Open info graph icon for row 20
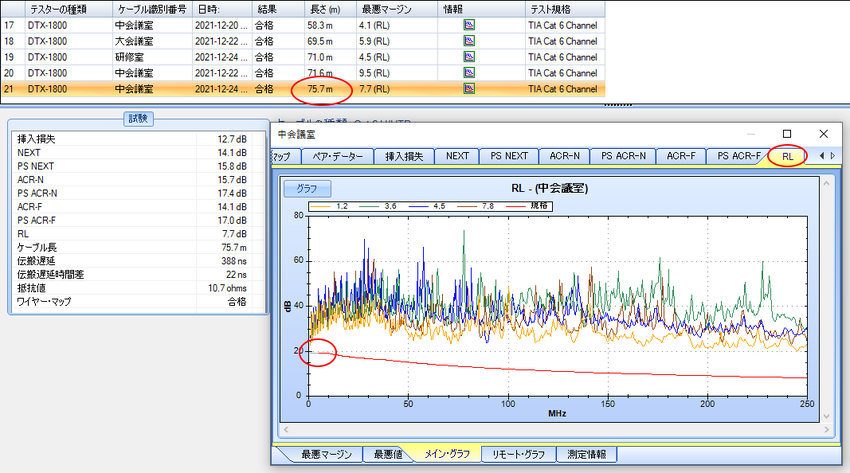The height and width of the screenshot is (473, 850). tap(469, 73)
